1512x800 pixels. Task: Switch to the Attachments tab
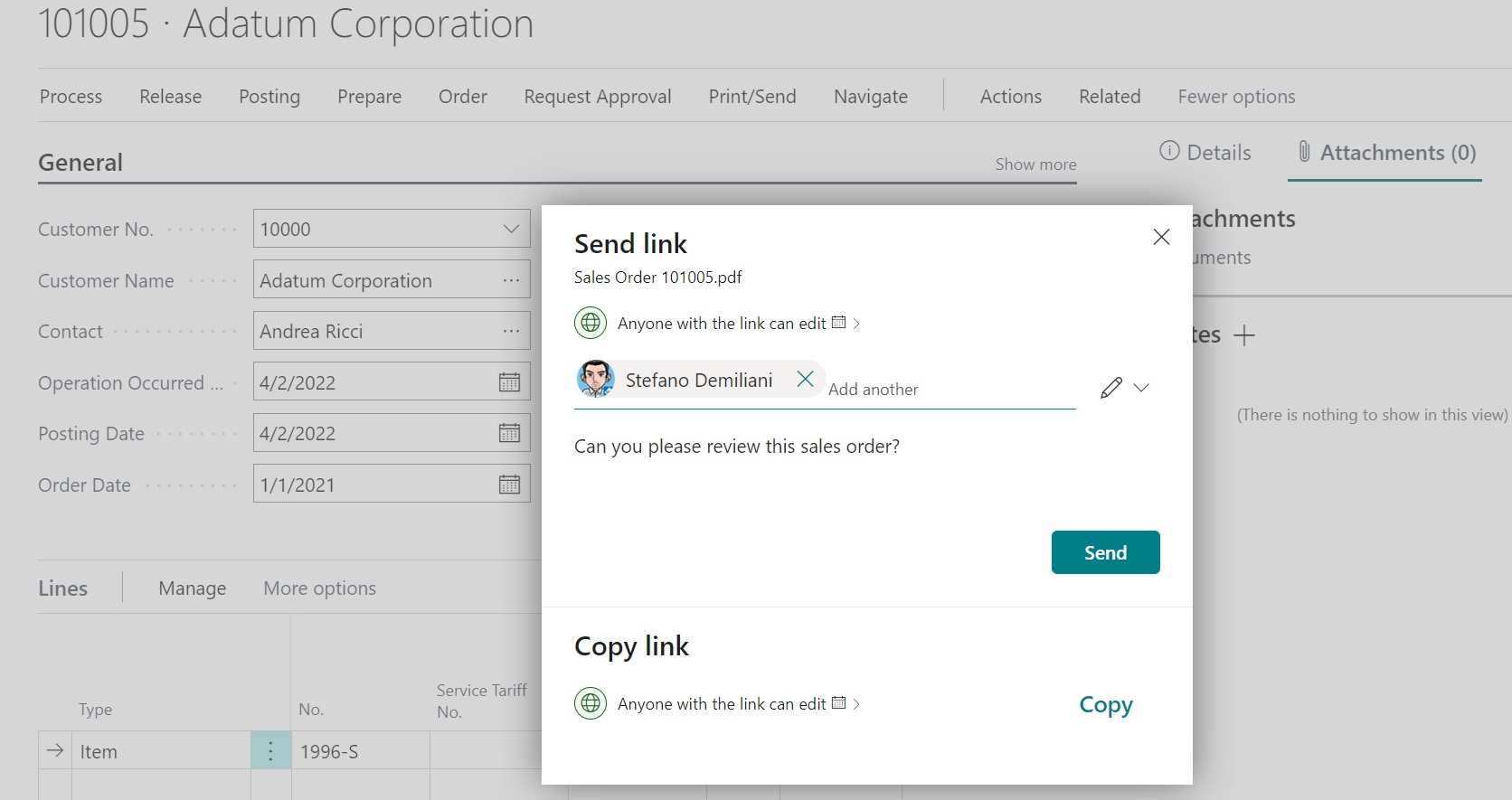(1386, 153)
